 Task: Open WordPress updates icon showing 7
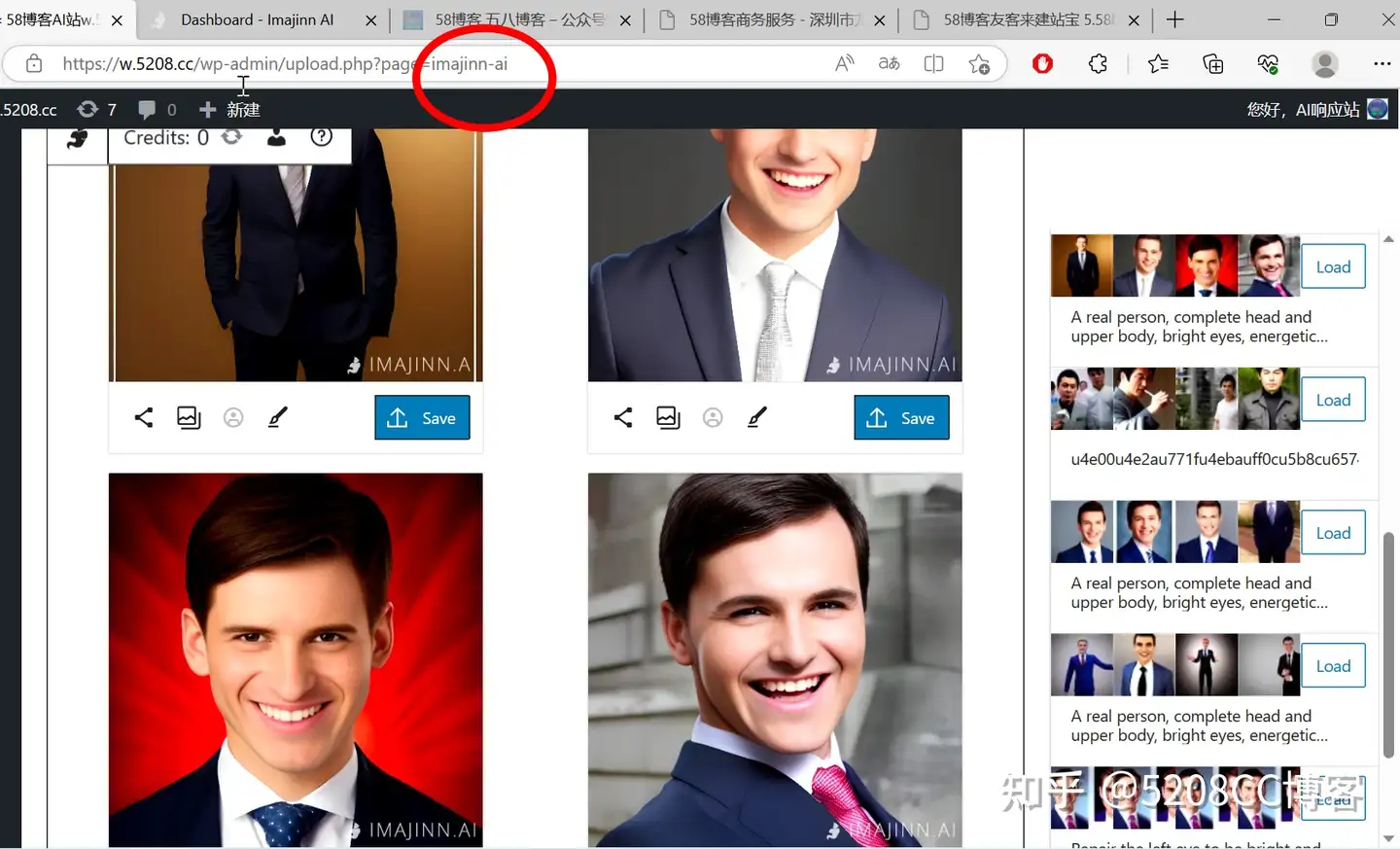pos(96,109)
